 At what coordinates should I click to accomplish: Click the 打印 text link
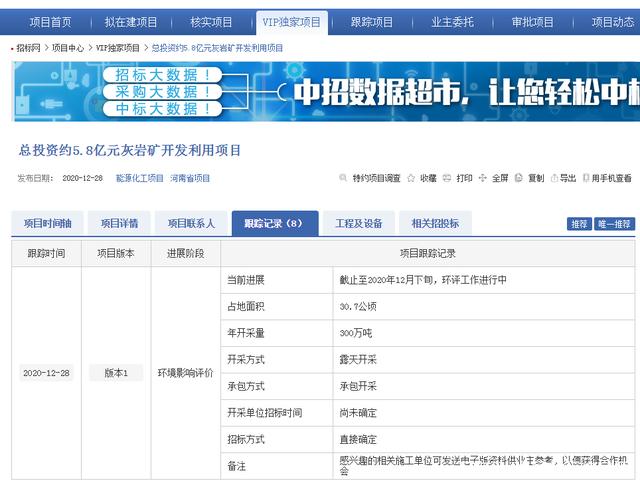tap(464, 178)
